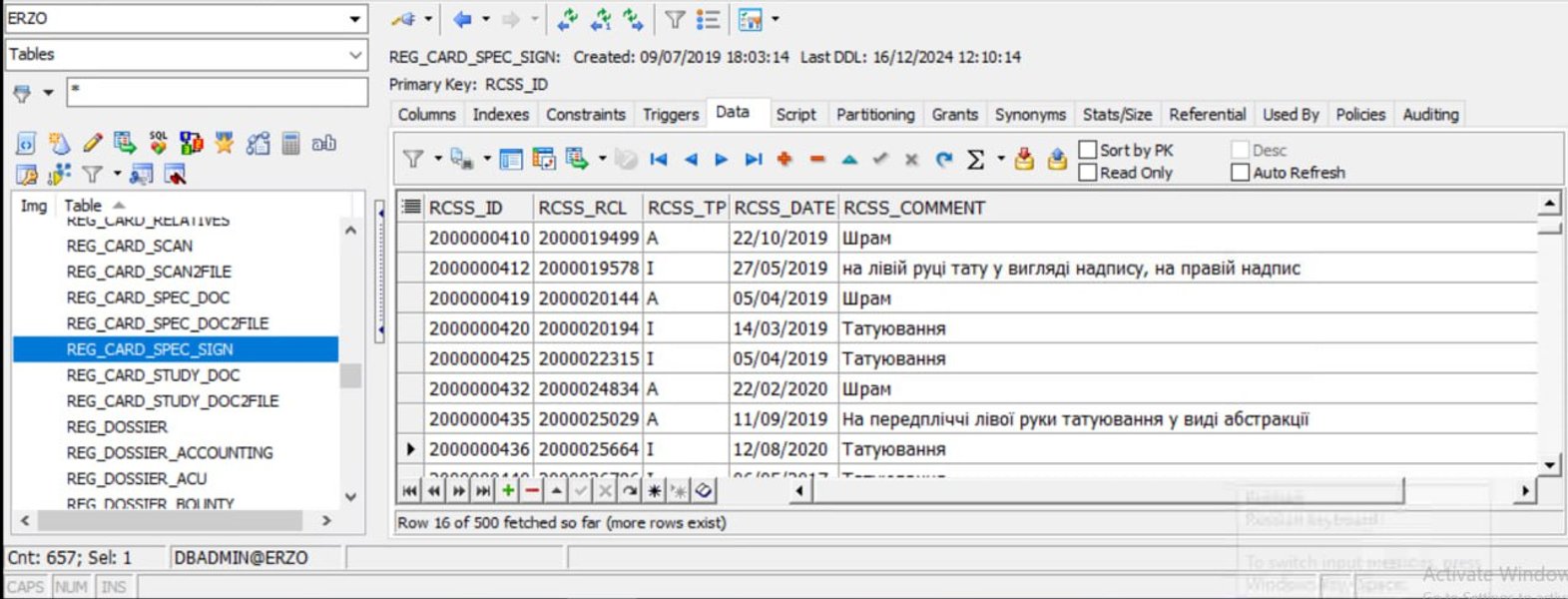
Task: Switch to the Constraints tab
Action: pyautogui.click(x=585, y=115)
